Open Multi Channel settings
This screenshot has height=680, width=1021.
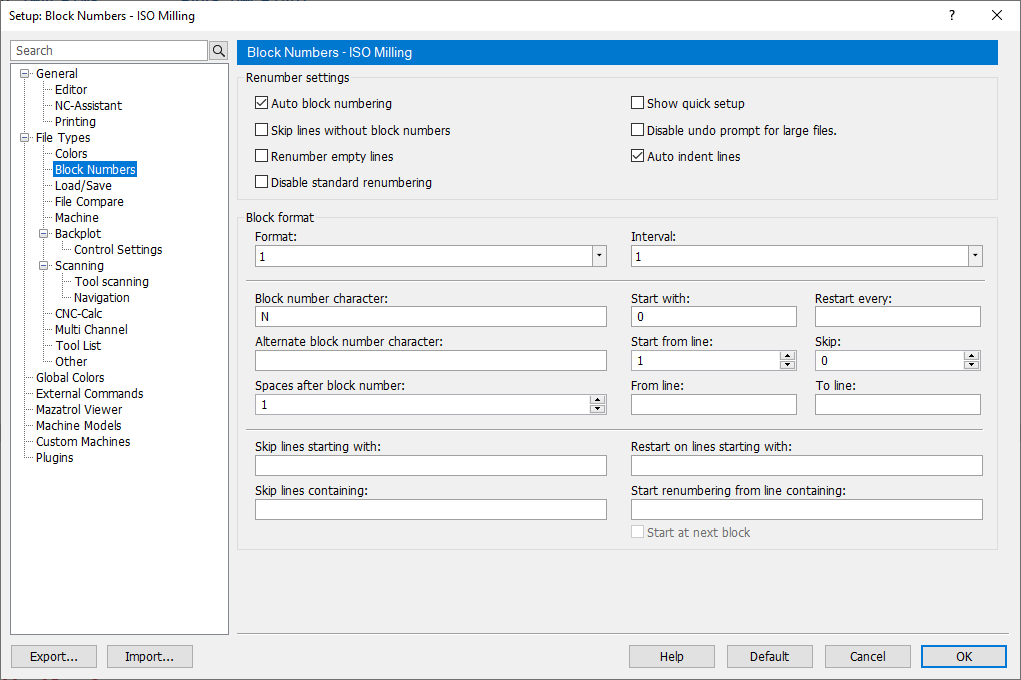(x=91, y=330)
